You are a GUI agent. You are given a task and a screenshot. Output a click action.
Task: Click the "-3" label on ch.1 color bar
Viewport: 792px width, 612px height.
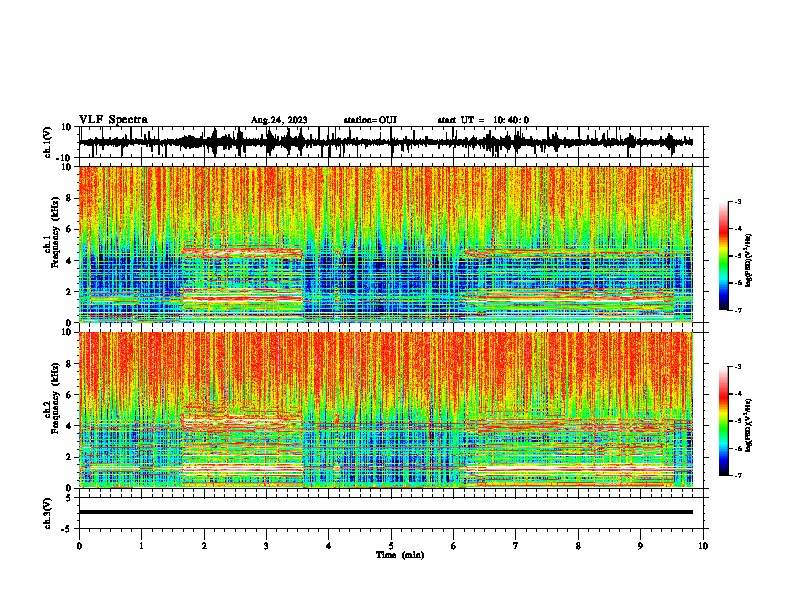738,202
